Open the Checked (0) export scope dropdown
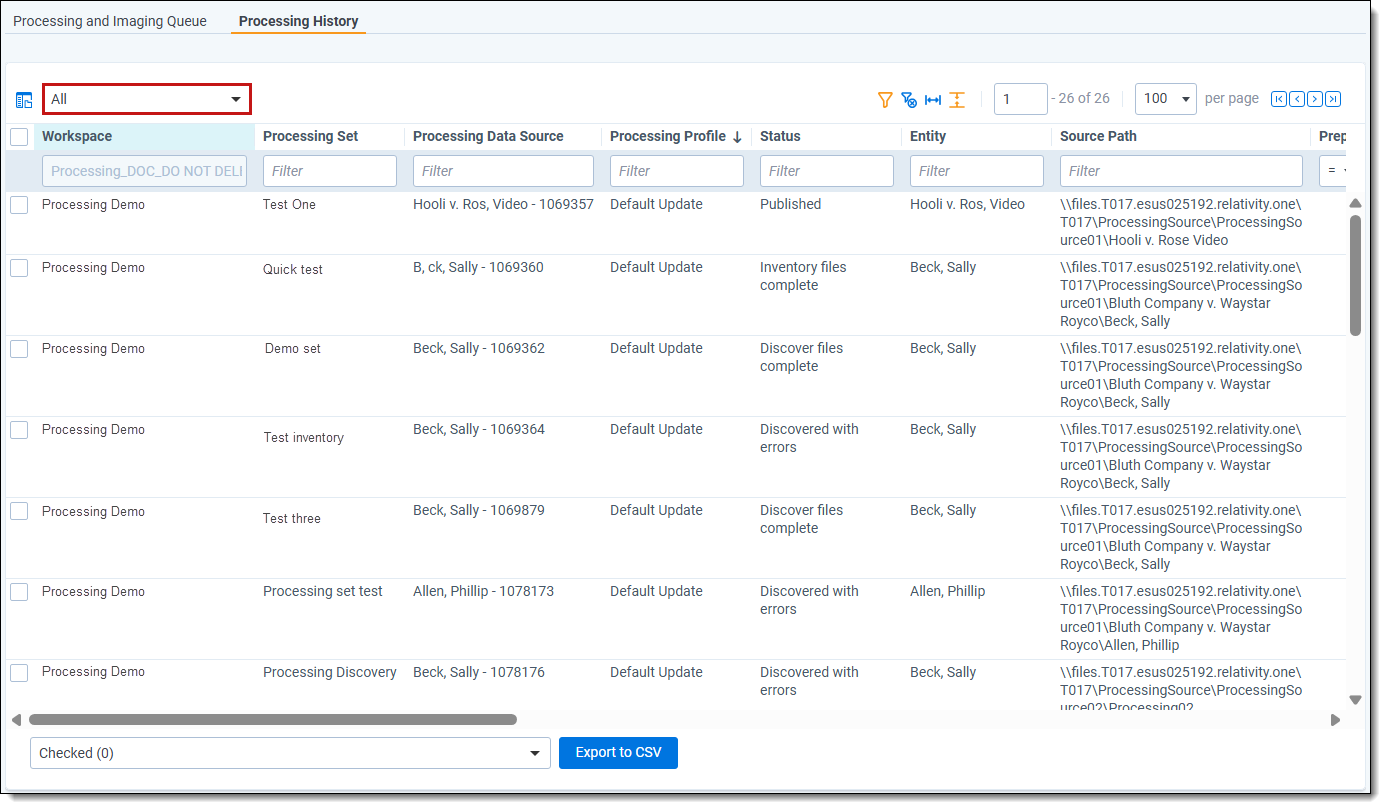 tap(290, 753)
